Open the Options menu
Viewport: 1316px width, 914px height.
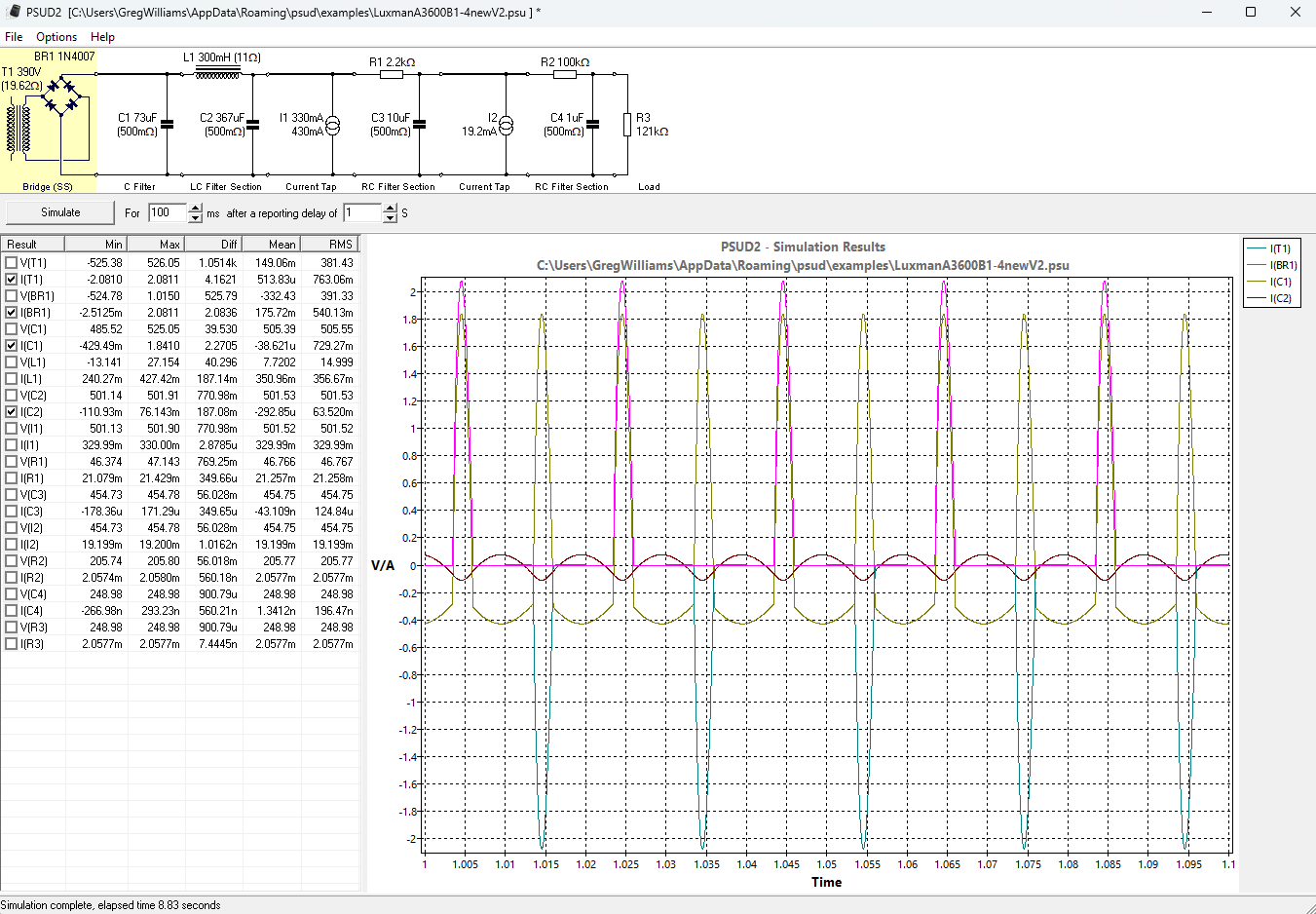(56, 37)
